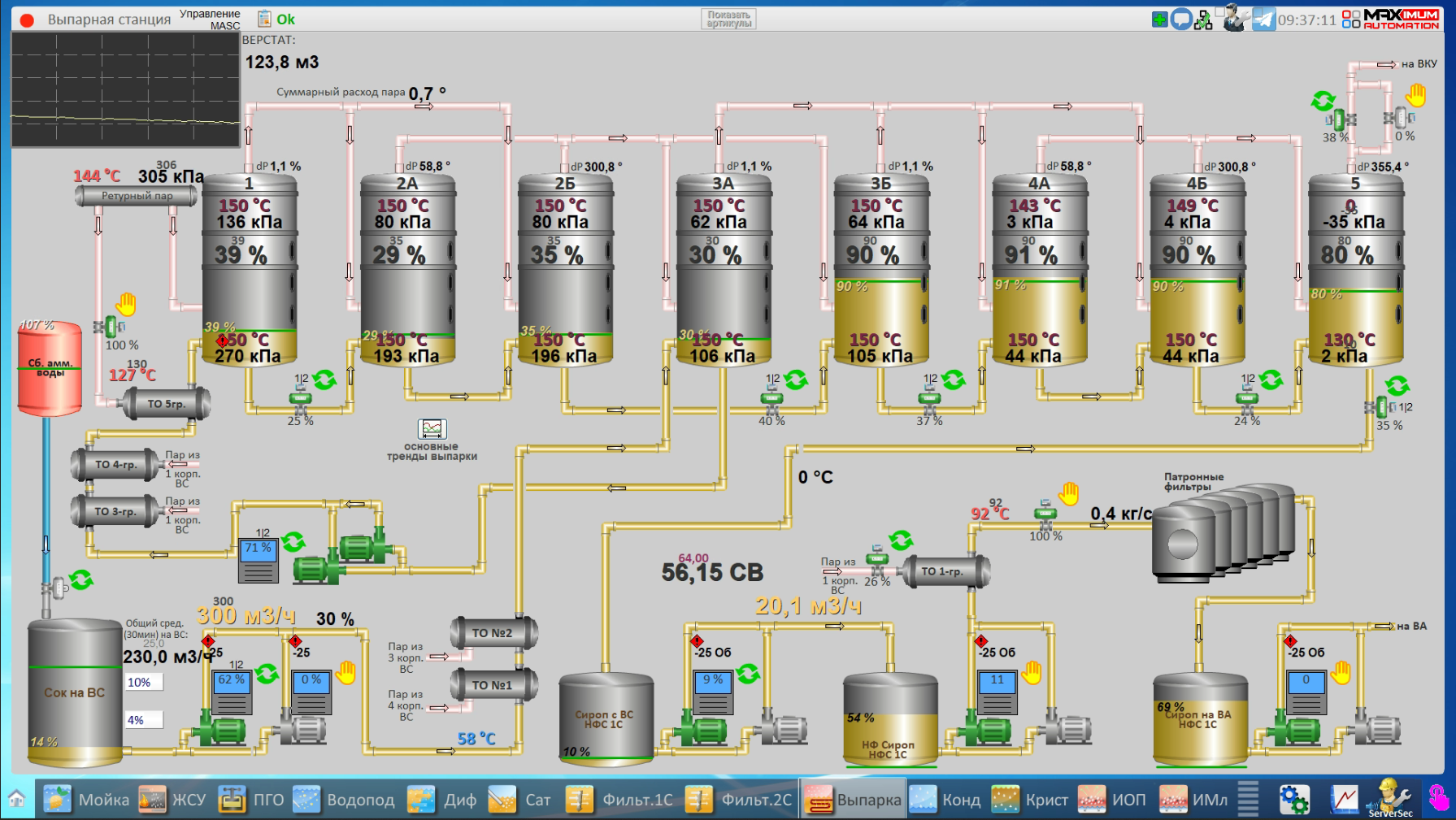Click the pink hand pointer icon
The image size is (1456, 820).
1438,800
